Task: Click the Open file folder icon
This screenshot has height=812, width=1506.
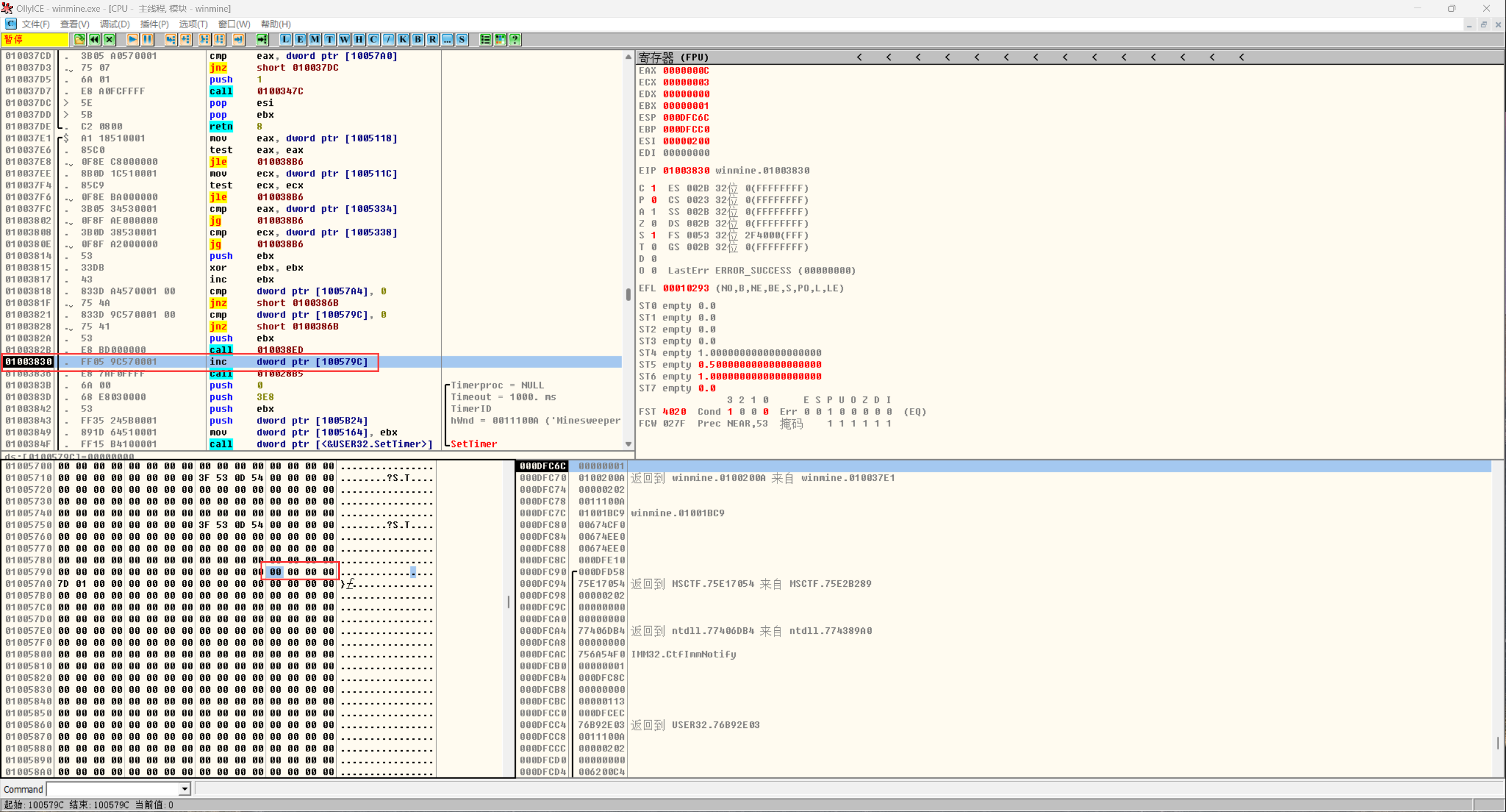Action: 79,39
